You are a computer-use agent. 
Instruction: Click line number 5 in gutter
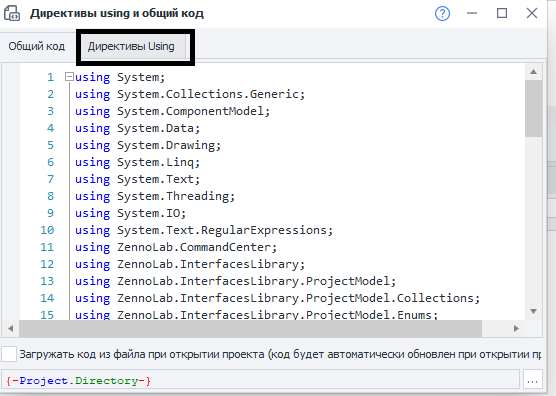click(50, 145)
